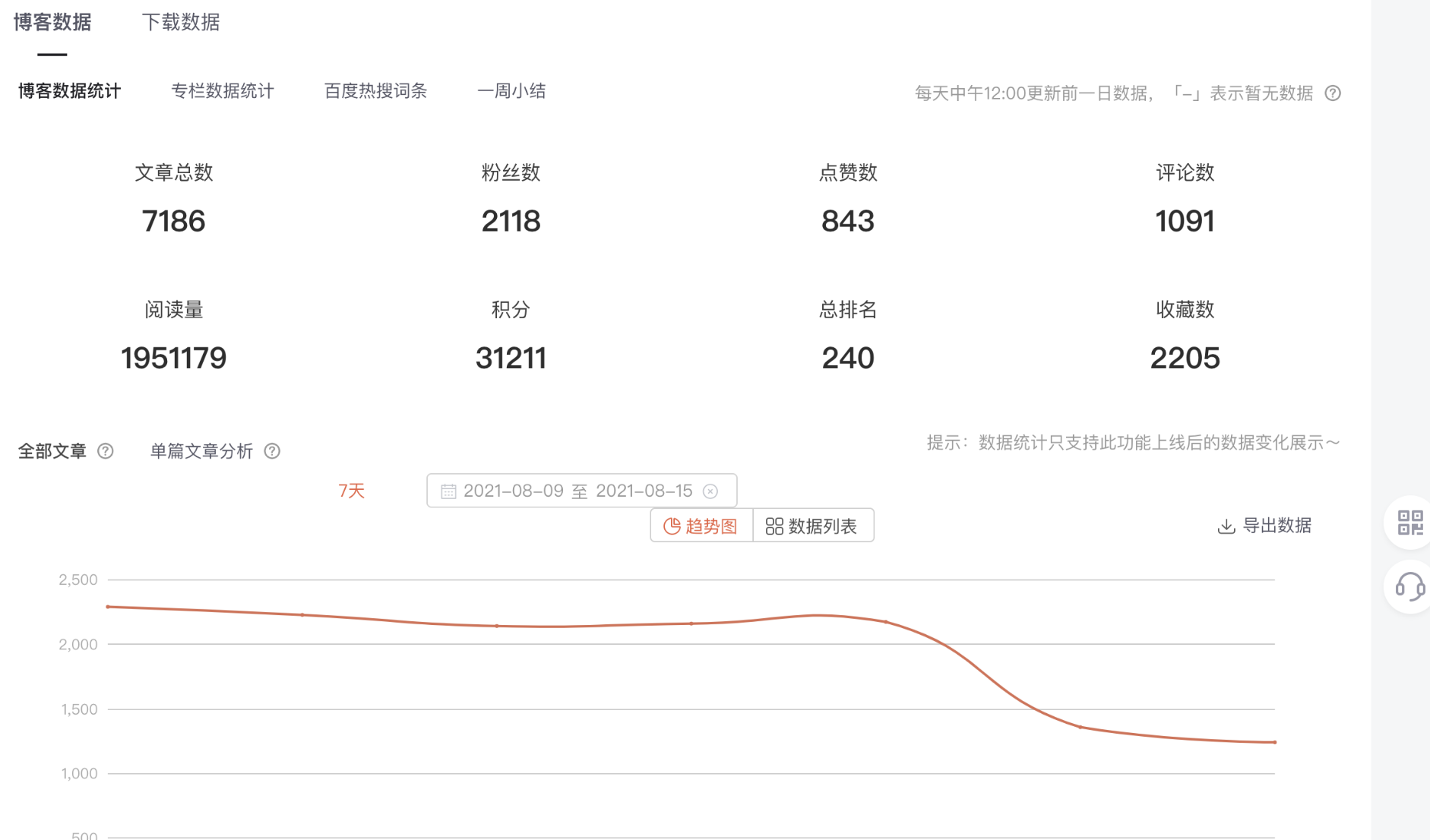Click the pie chart icon on 趋势图 button
Viewport: 1430px width, 840px height.
pos(672,525)
